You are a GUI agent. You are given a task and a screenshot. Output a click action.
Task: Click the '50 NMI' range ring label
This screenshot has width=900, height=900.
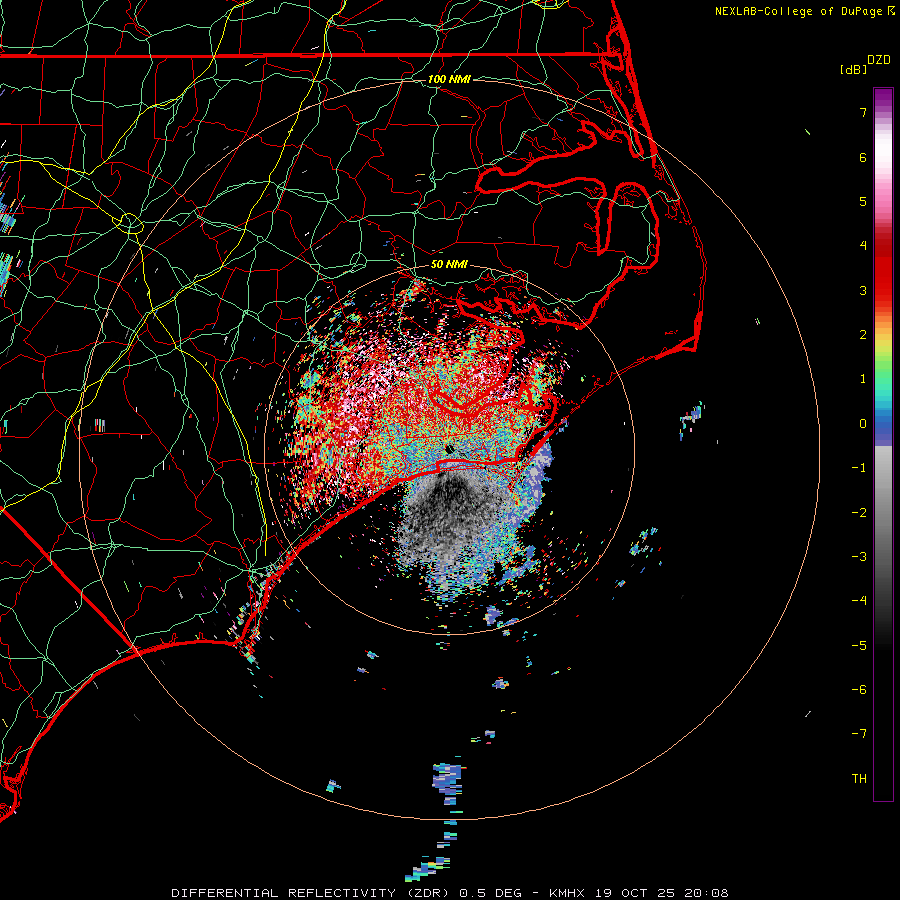[449, 264]
